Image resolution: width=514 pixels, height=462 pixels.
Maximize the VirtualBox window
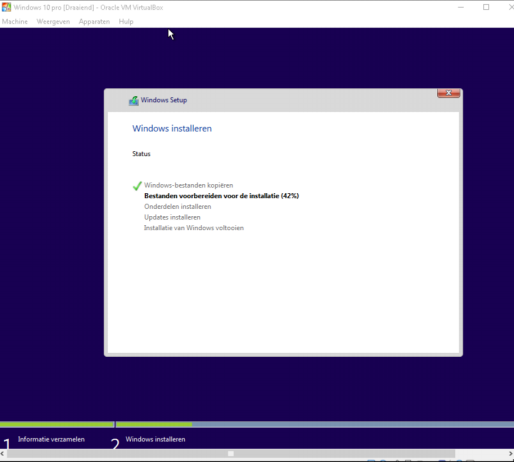point(486,7)
